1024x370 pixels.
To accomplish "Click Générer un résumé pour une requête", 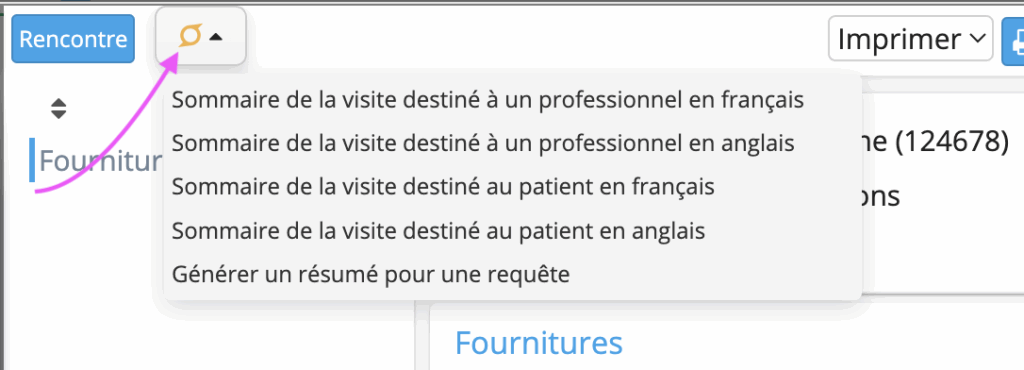I will point(371,275).
